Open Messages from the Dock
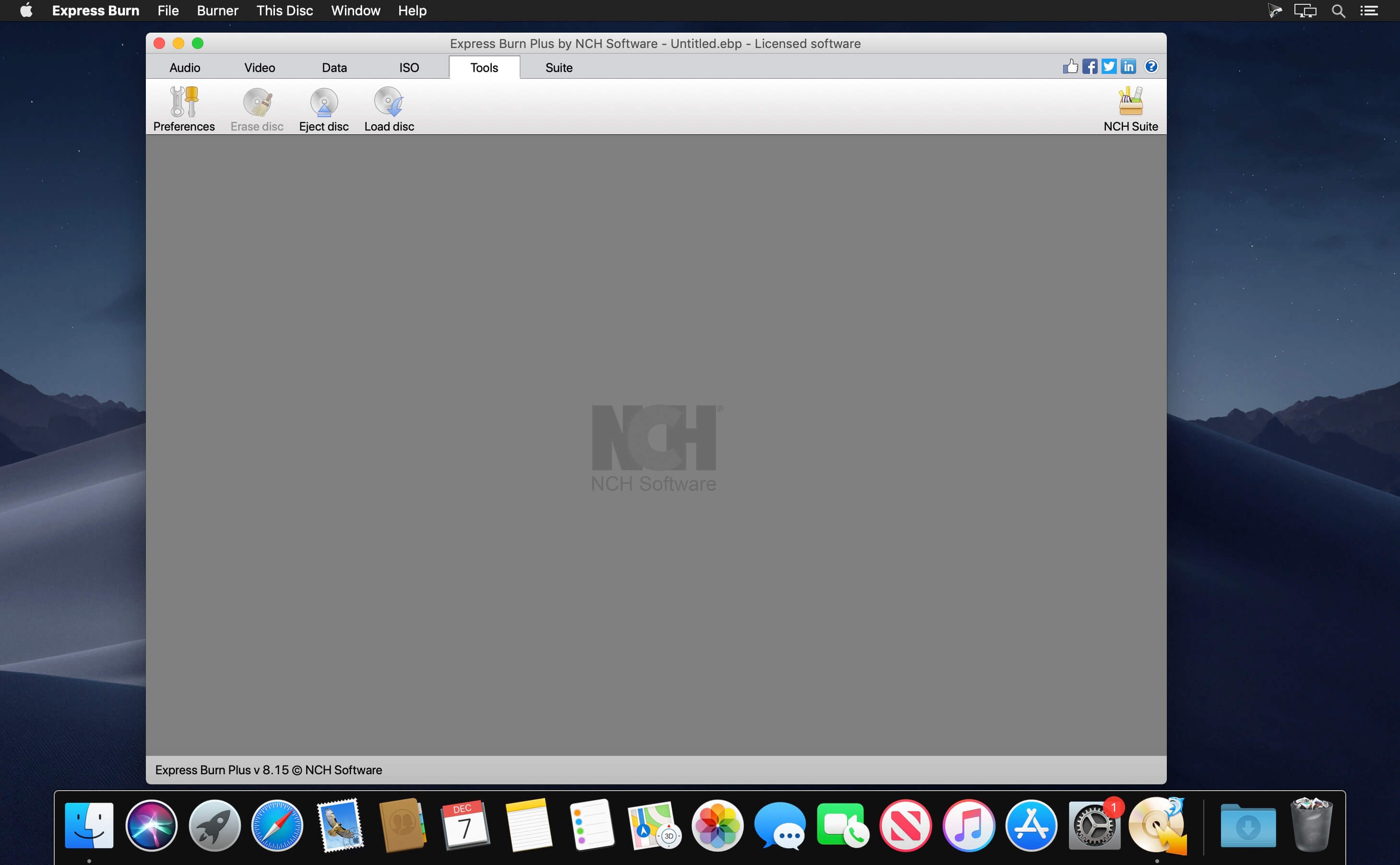 coord(780,825)
